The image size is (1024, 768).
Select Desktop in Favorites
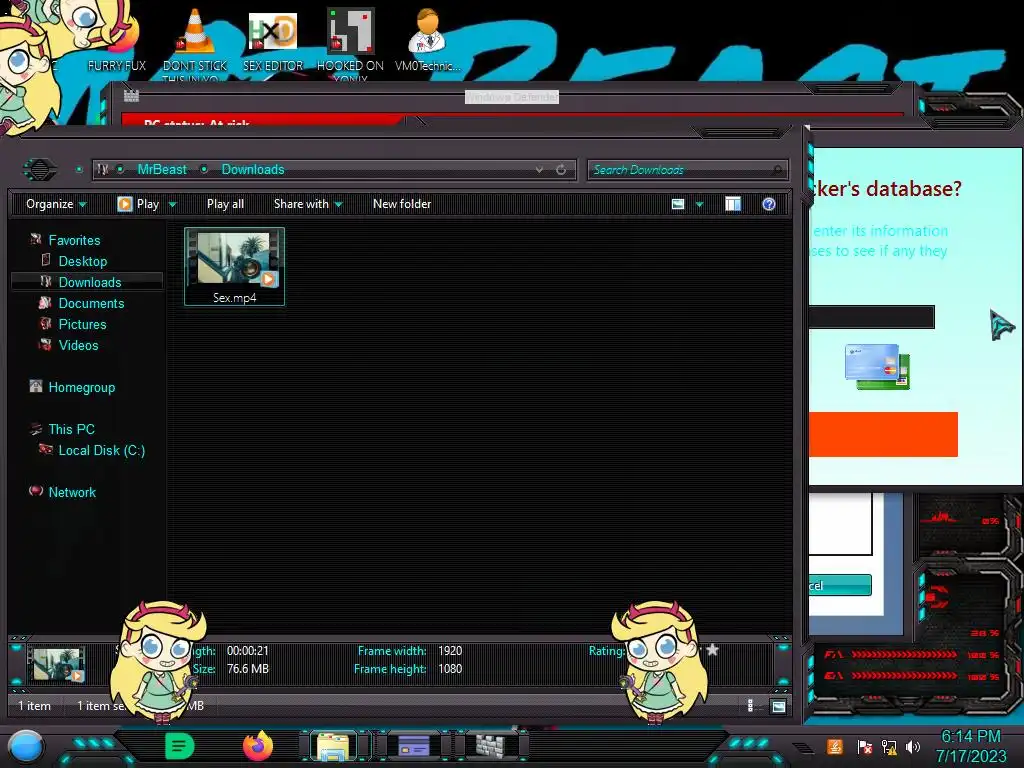[x=82, y=261]
